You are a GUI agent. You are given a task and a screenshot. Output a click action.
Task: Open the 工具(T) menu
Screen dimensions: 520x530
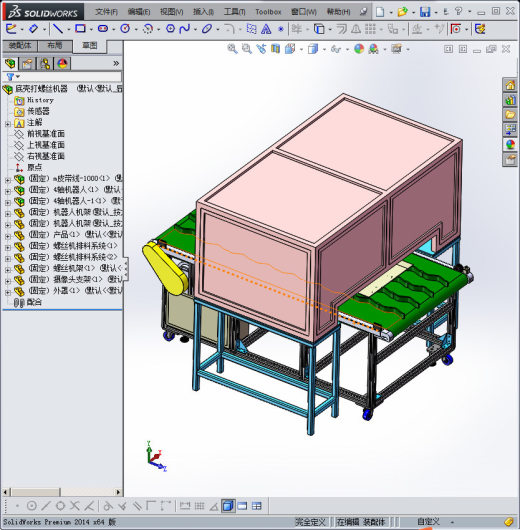click(x=234, y=11)
